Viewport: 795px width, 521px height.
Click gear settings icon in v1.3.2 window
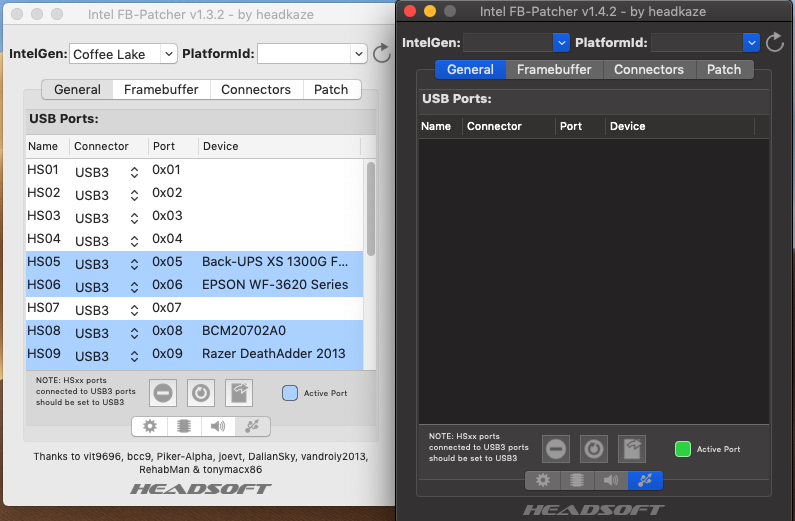(150, 426)
